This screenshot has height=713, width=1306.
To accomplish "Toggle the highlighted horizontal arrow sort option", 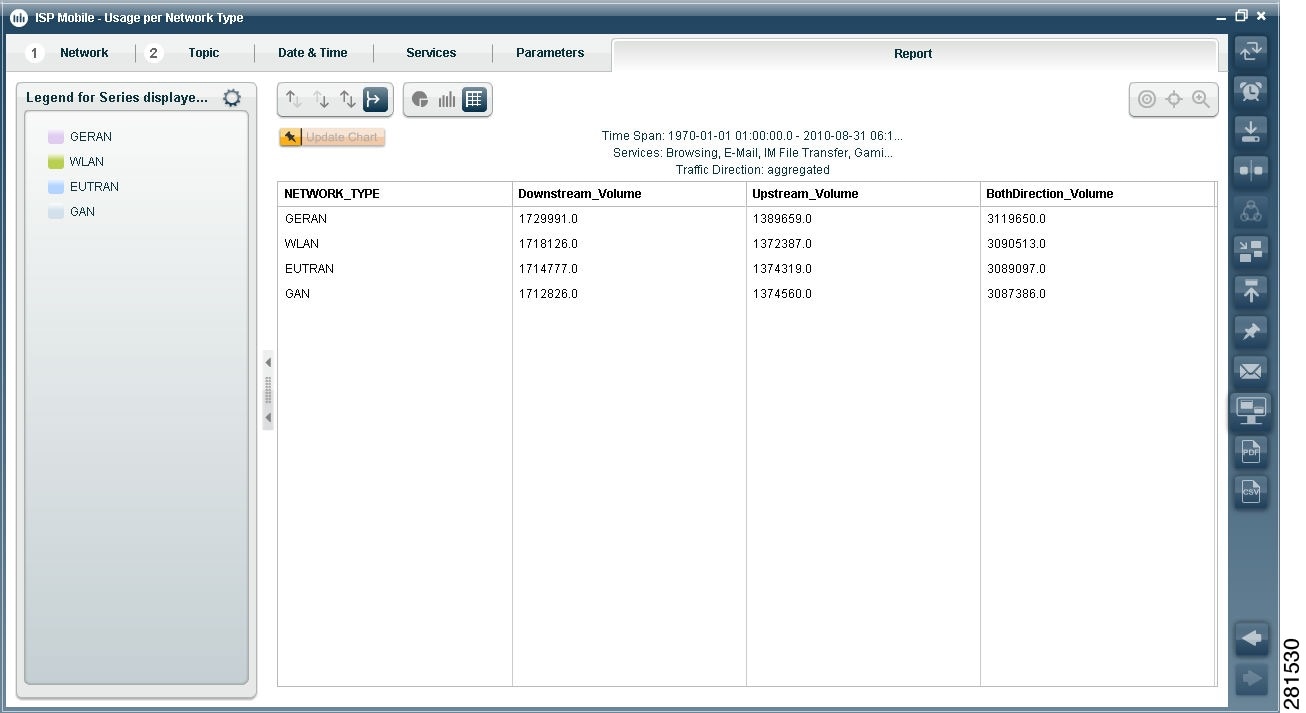I will [373, 99].
